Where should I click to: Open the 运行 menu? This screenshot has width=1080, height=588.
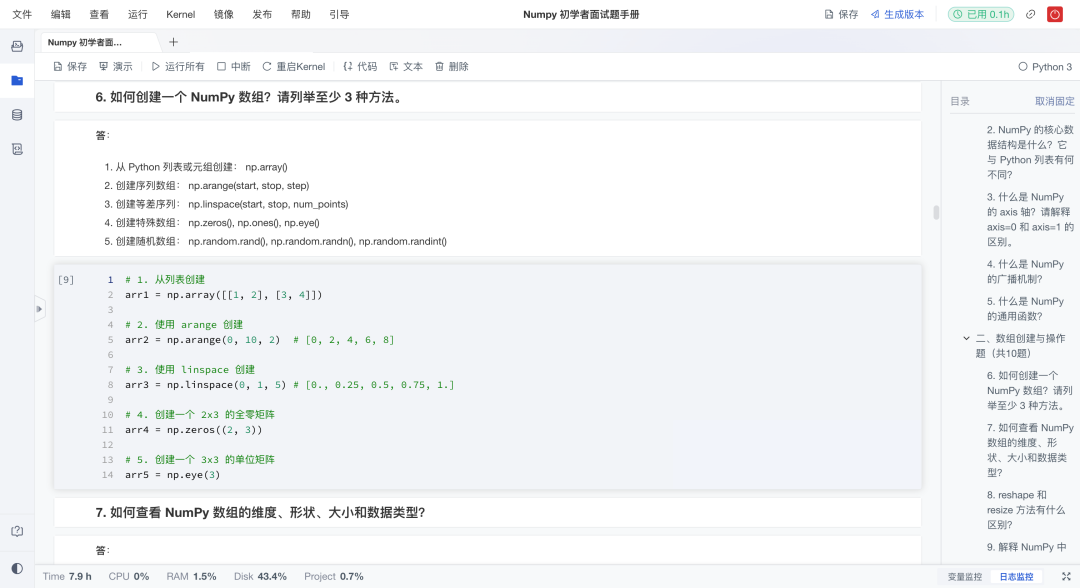point(138,14)
